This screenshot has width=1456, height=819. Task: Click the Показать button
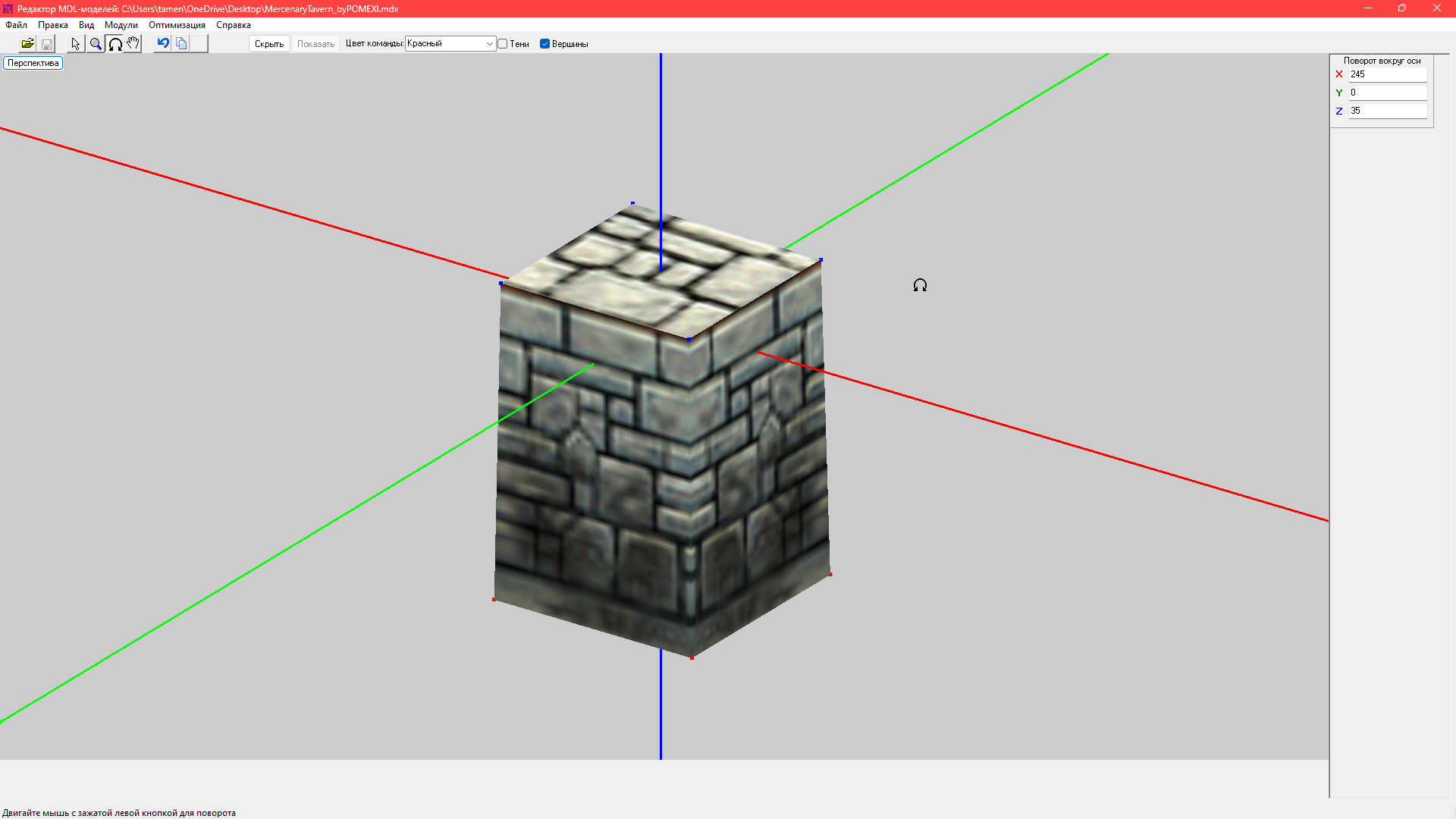point(315,44)
